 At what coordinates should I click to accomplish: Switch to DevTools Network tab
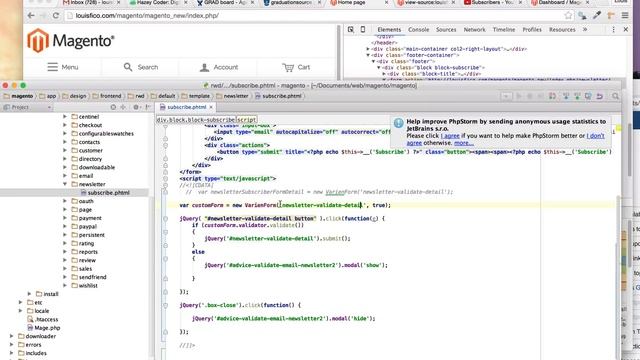474,29
